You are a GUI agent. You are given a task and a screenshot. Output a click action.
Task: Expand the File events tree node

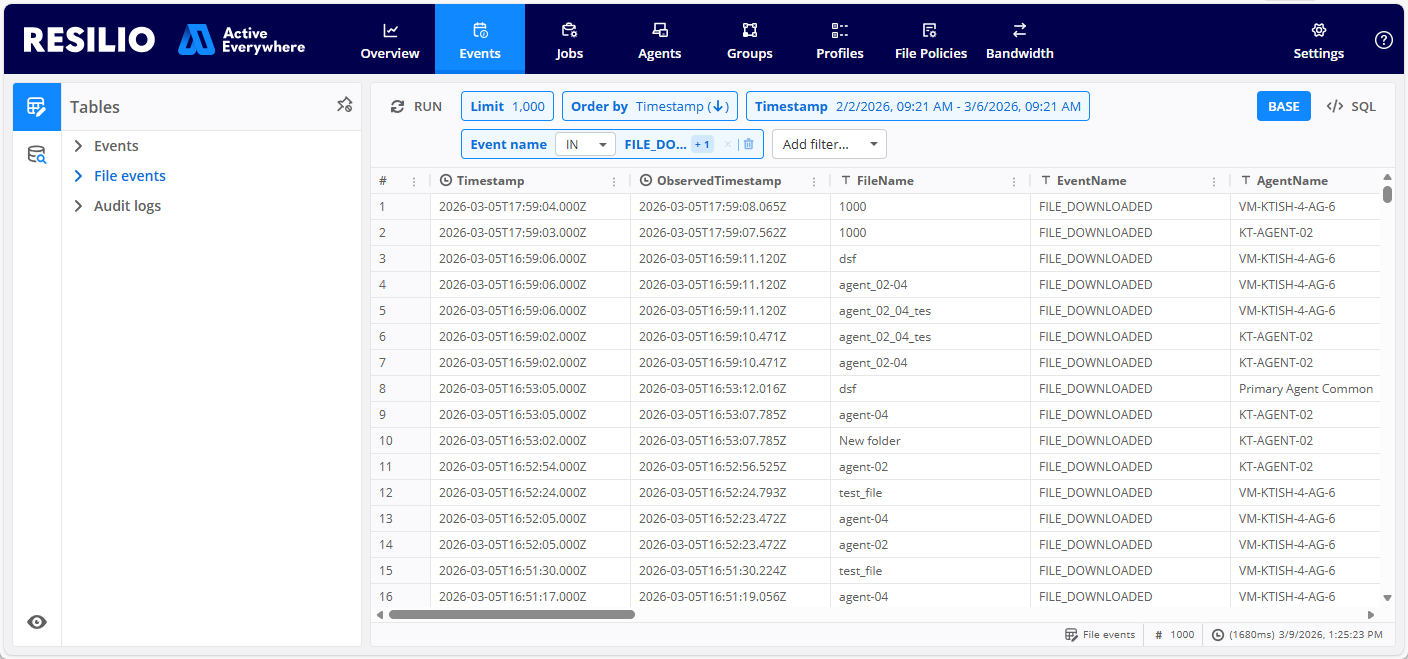(x=78, y=176)
